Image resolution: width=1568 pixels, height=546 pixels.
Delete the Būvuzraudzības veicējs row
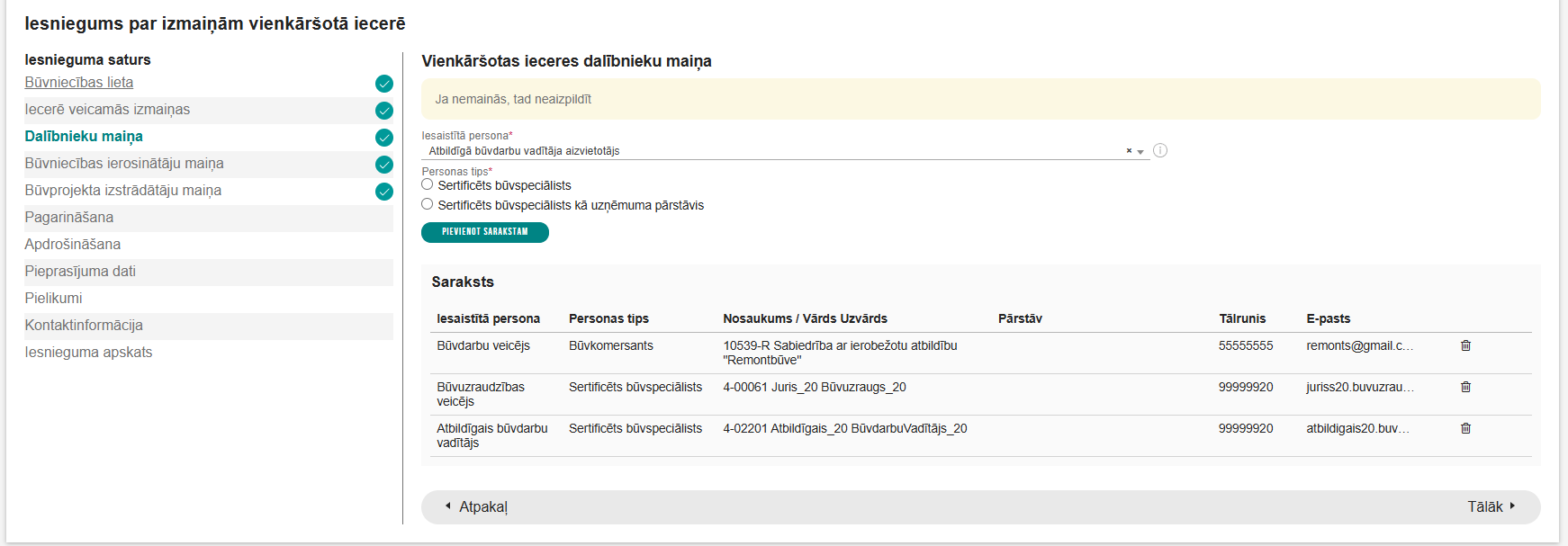(x=1465, y=387)
